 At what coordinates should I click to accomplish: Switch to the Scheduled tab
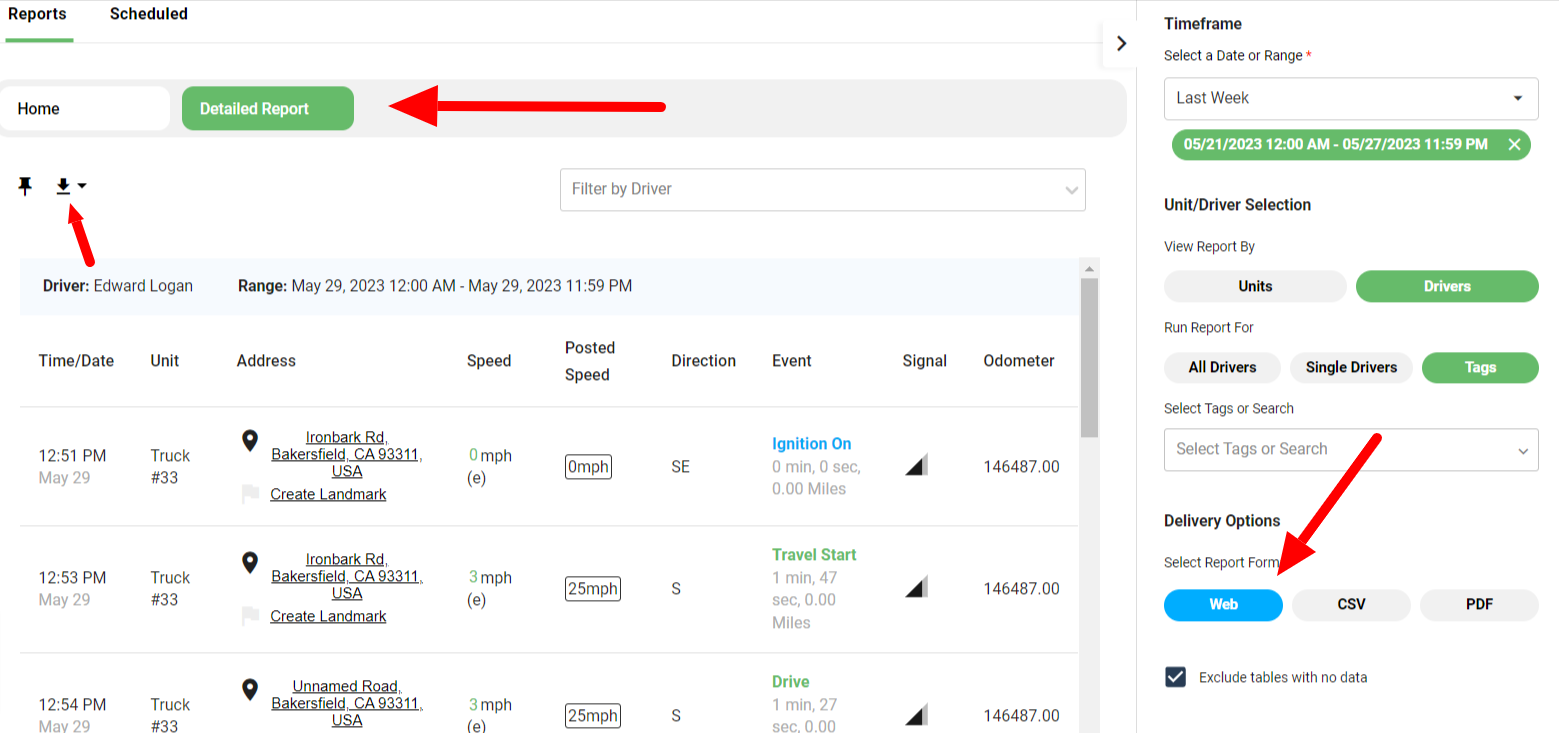point(148,14)
